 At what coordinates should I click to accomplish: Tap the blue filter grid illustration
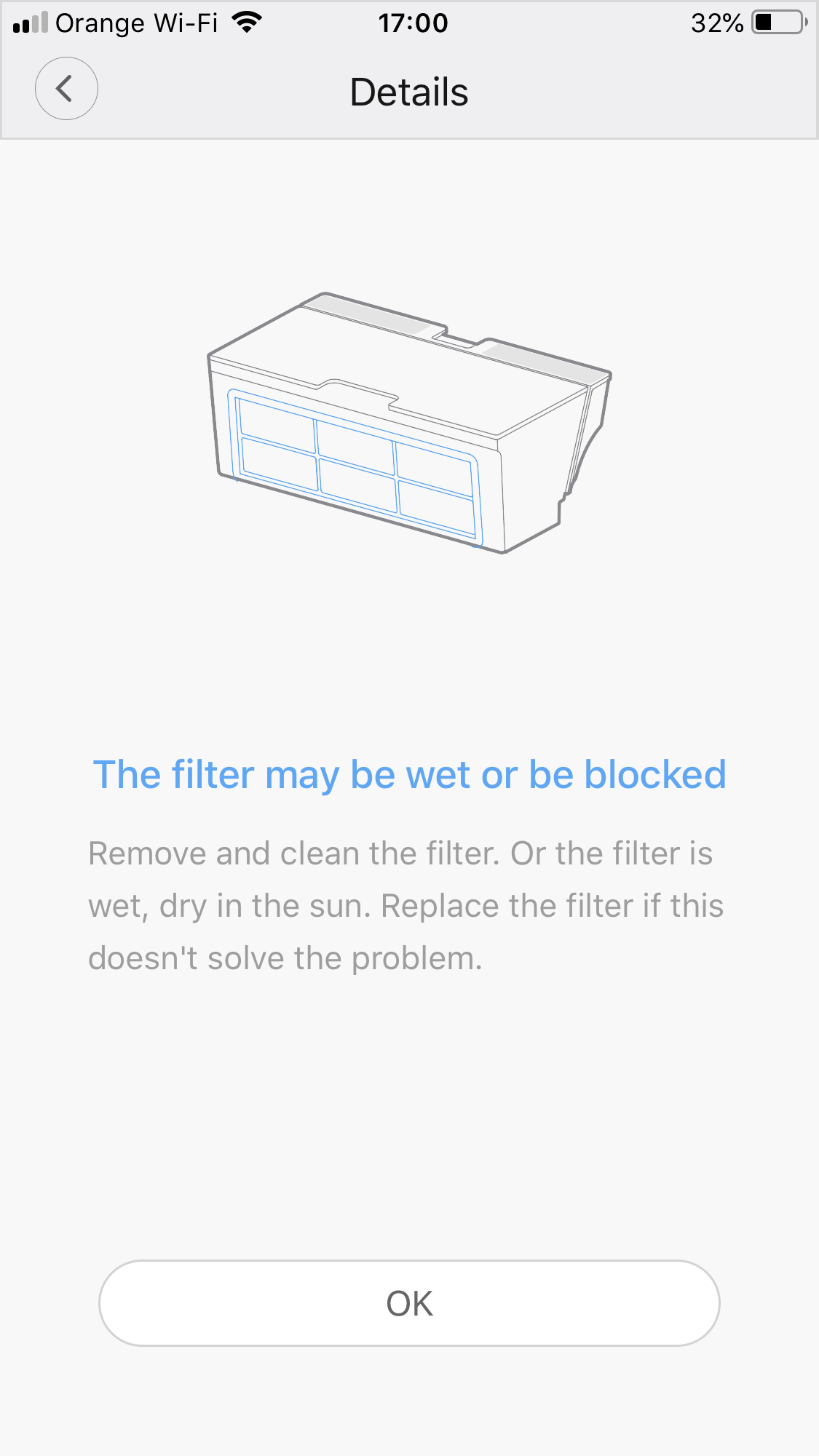355,467
